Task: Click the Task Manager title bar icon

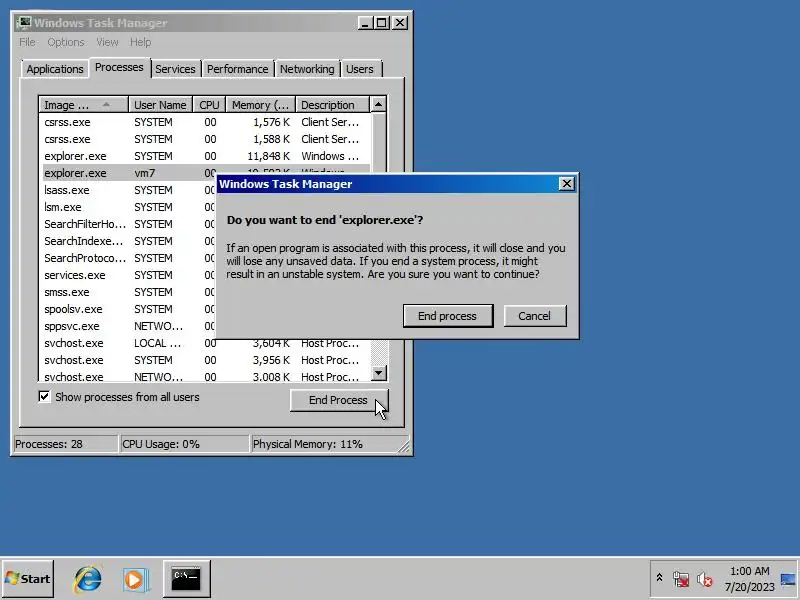Action: point(23,23)
